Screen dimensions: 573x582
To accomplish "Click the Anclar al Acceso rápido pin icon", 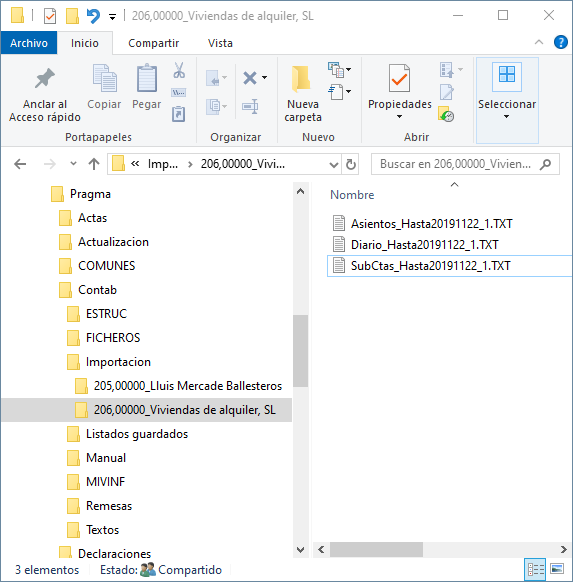I will [45, 78].
